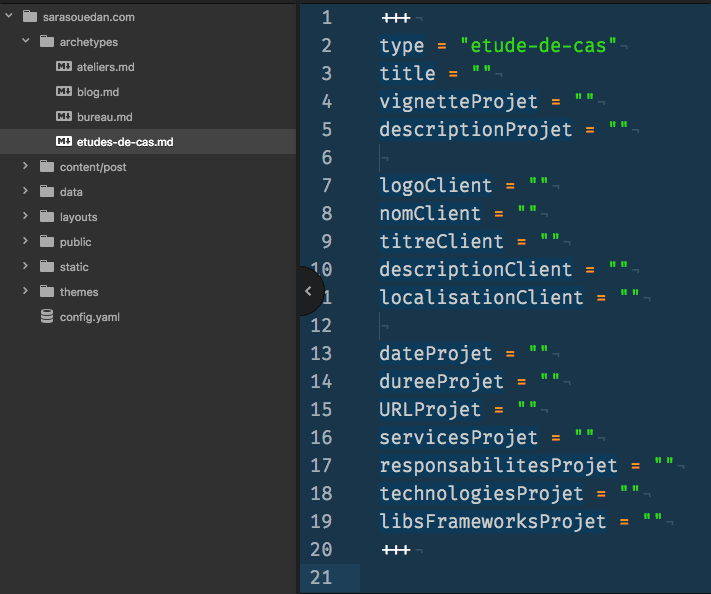
Task: Collapse the archetypes folder chevron
Action: tap(26, 42)
